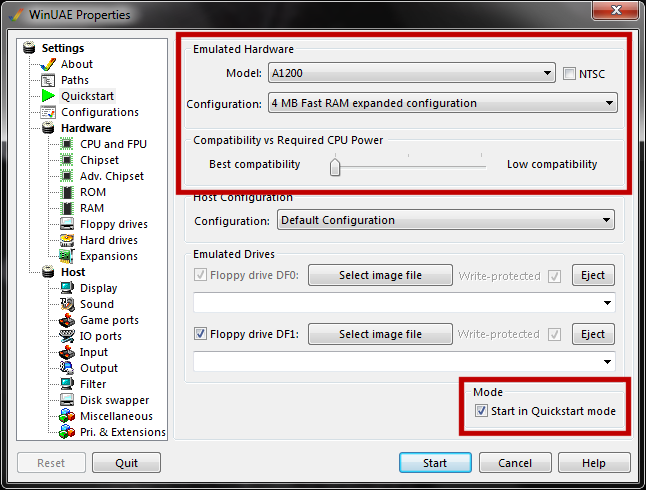Toggle DF0 Write-protected checkbox
Image resolution: width=646 pixels, height=490 pixels.
555,276
